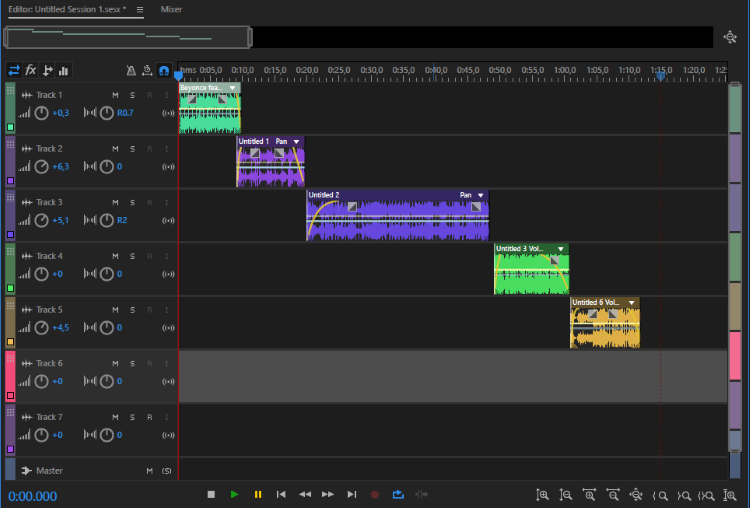Open the Editor panel menu icon
This screenshot has width=750, height=508.
click(140, 9)
